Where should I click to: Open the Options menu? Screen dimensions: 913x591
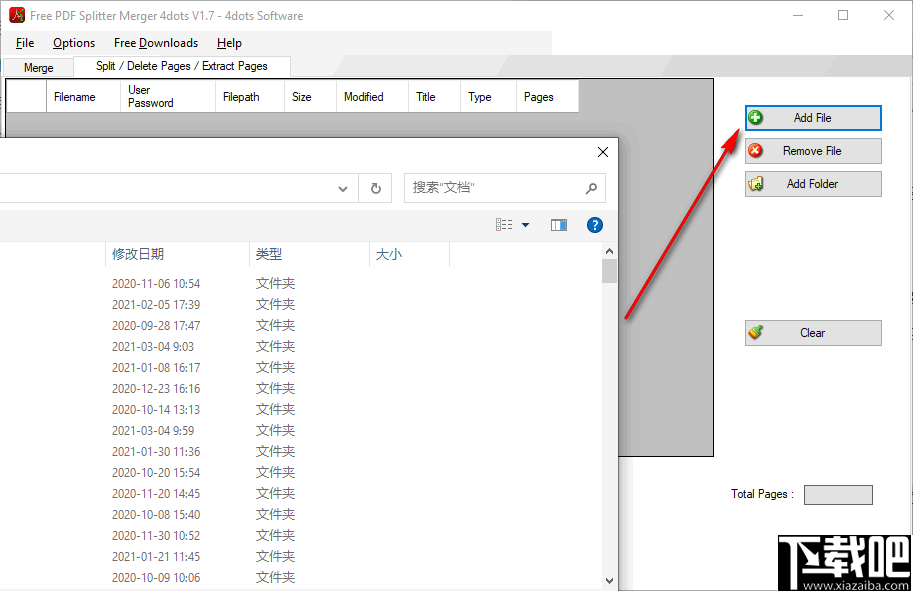pyautogui.click(x=73, y=43)
